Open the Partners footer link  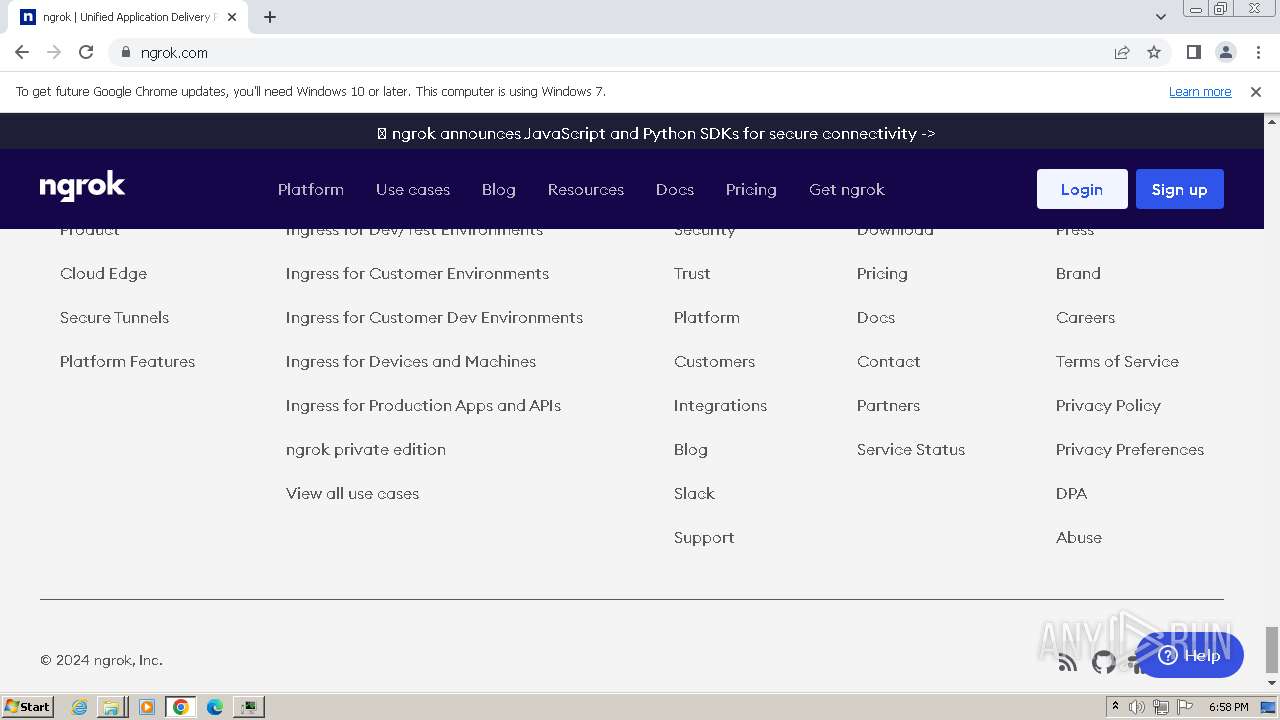tap(888, 405)
